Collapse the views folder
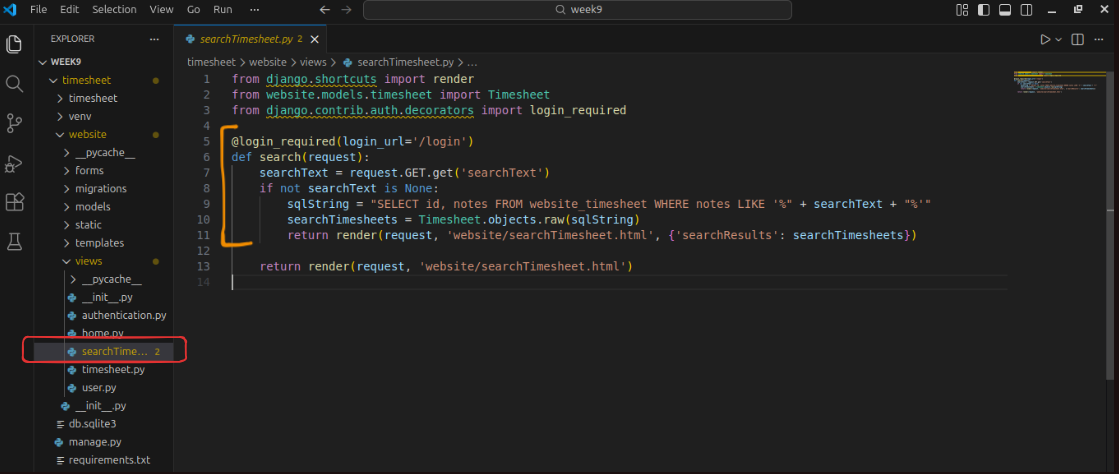 click(x=88, y=261)
